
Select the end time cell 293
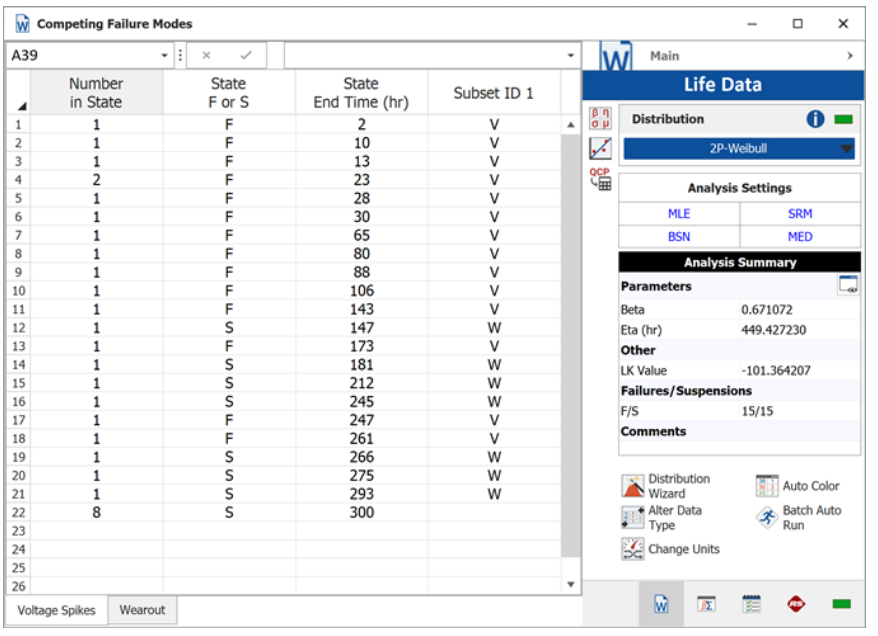[x=362, y=494]
